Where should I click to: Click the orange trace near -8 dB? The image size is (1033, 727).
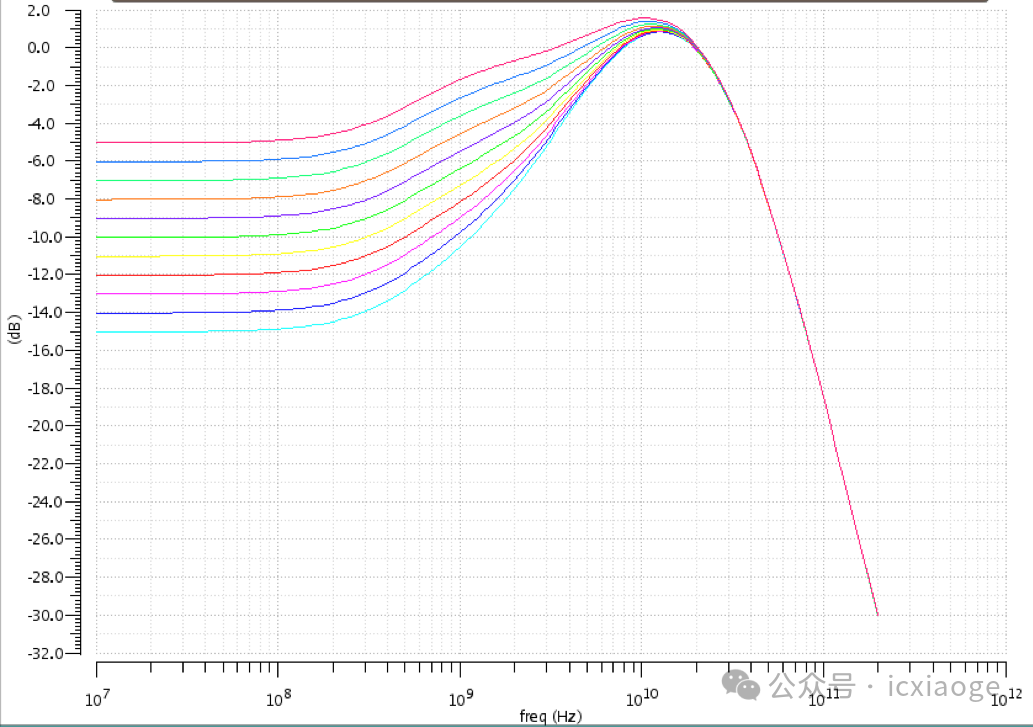(x=200, y=199)
